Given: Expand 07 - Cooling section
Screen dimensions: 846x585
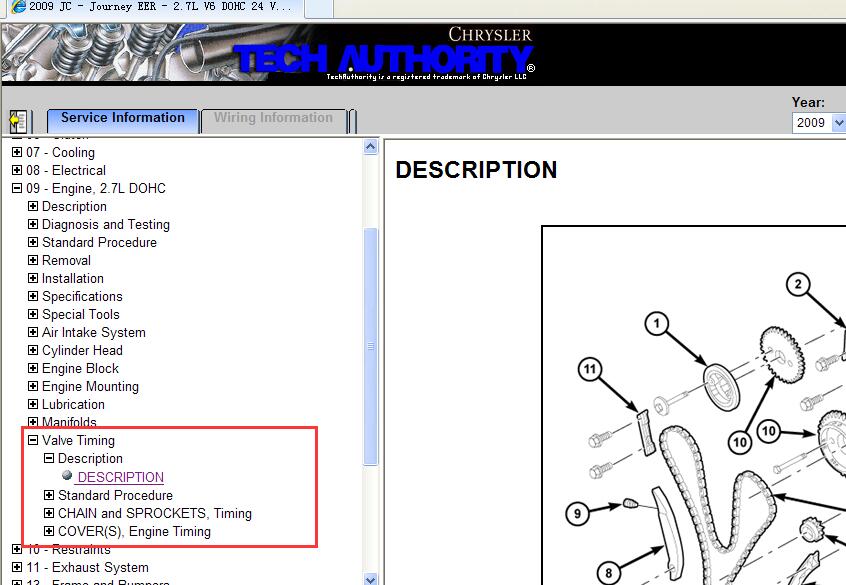Looking at the screenshot, I should (17, 152).
